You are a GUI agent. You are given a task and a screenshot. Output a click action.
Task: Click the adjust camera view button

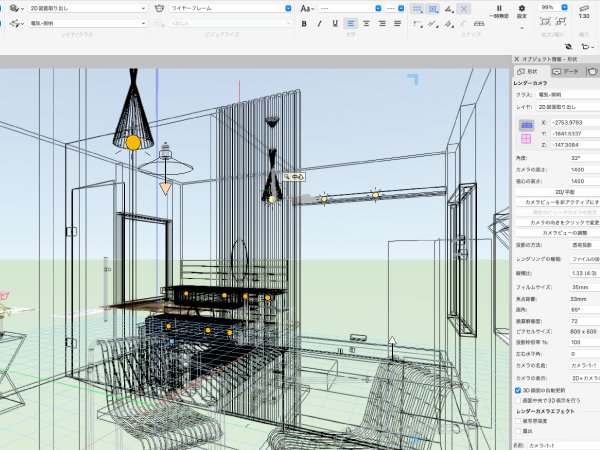[558, 233]
